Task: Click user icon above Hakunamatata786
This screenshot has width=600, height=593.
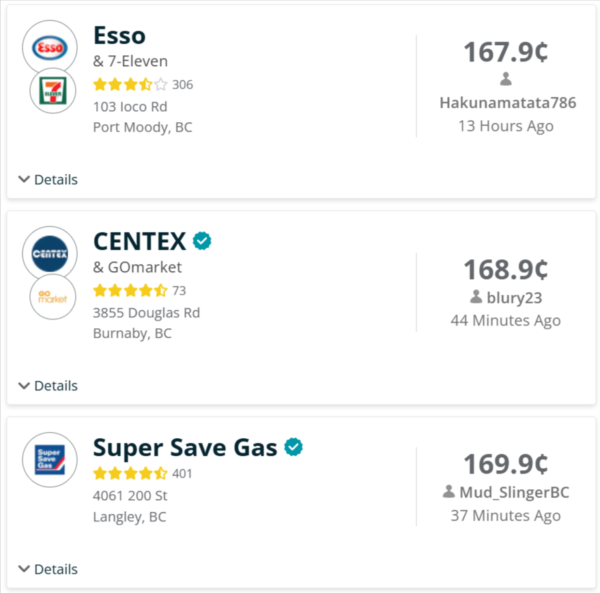Action: pyautogui.click(x=506, y=79)
